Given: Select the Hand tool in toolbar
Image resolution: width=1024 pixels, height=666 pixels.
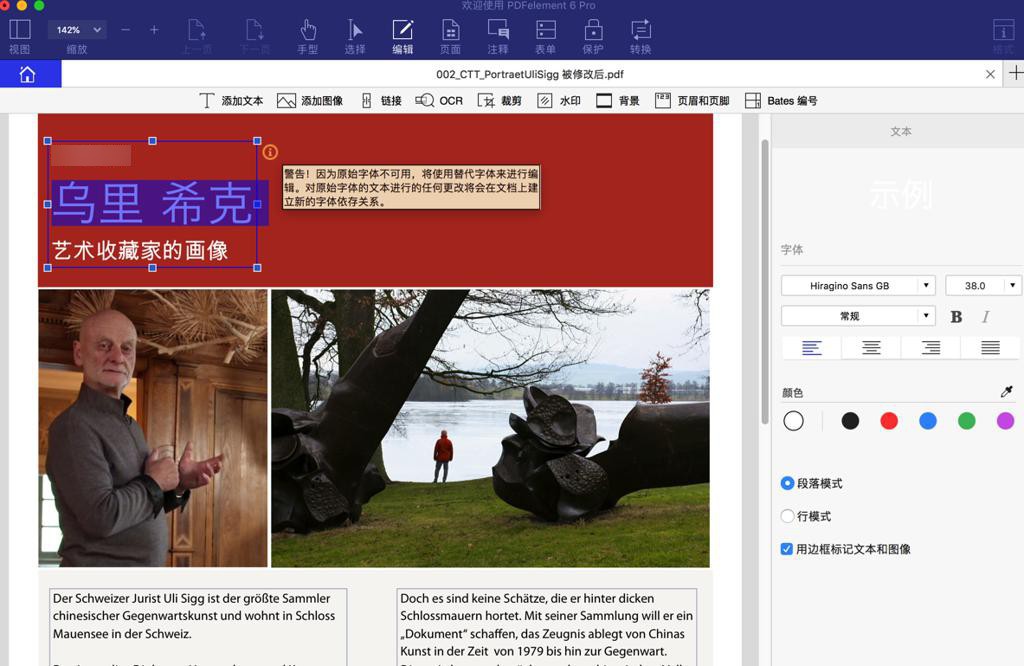Looking at the screenshot, I should click(x=307, y=35).
